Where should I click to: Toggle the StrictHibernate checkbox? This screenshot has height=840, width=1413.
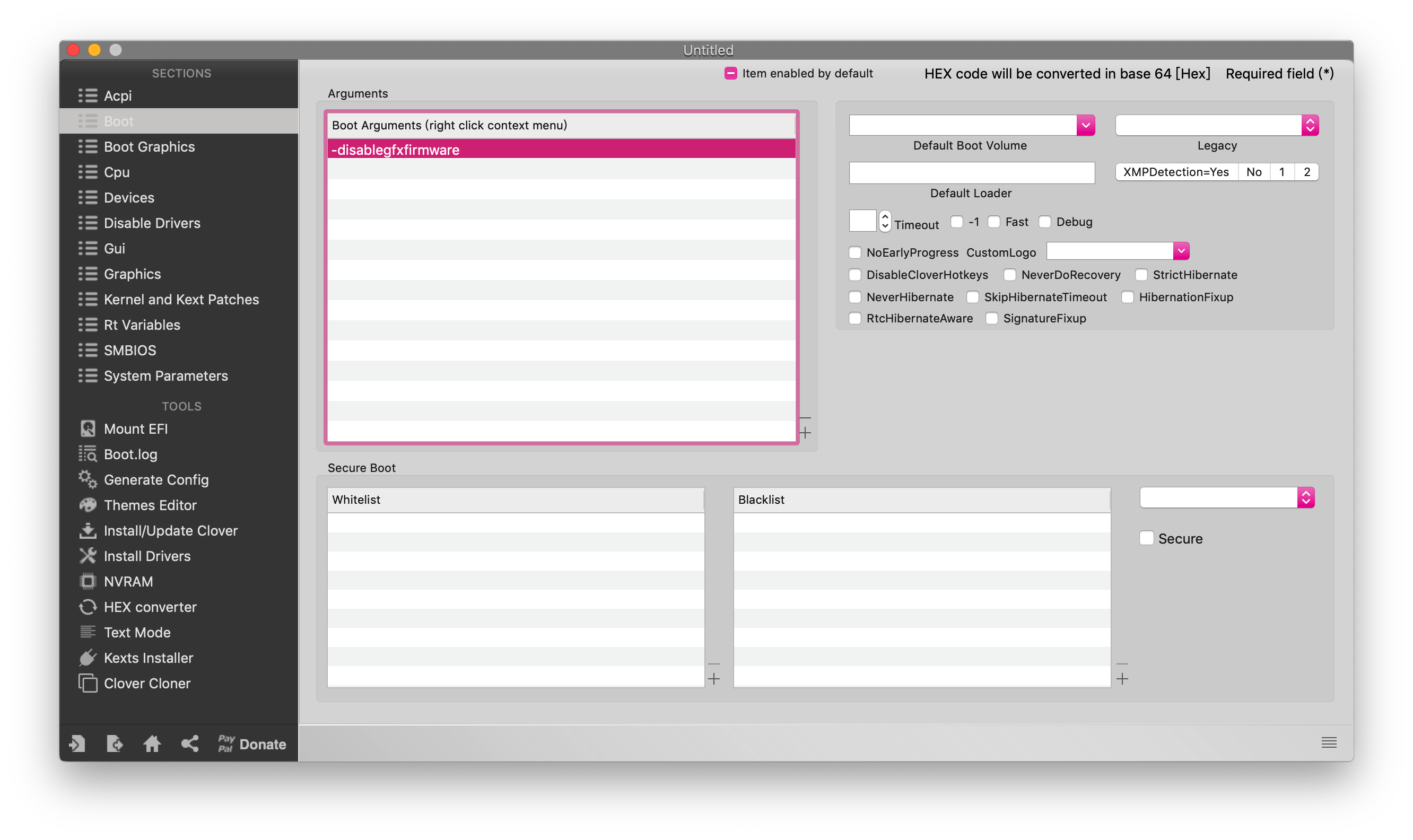(x=1141, y=275)
